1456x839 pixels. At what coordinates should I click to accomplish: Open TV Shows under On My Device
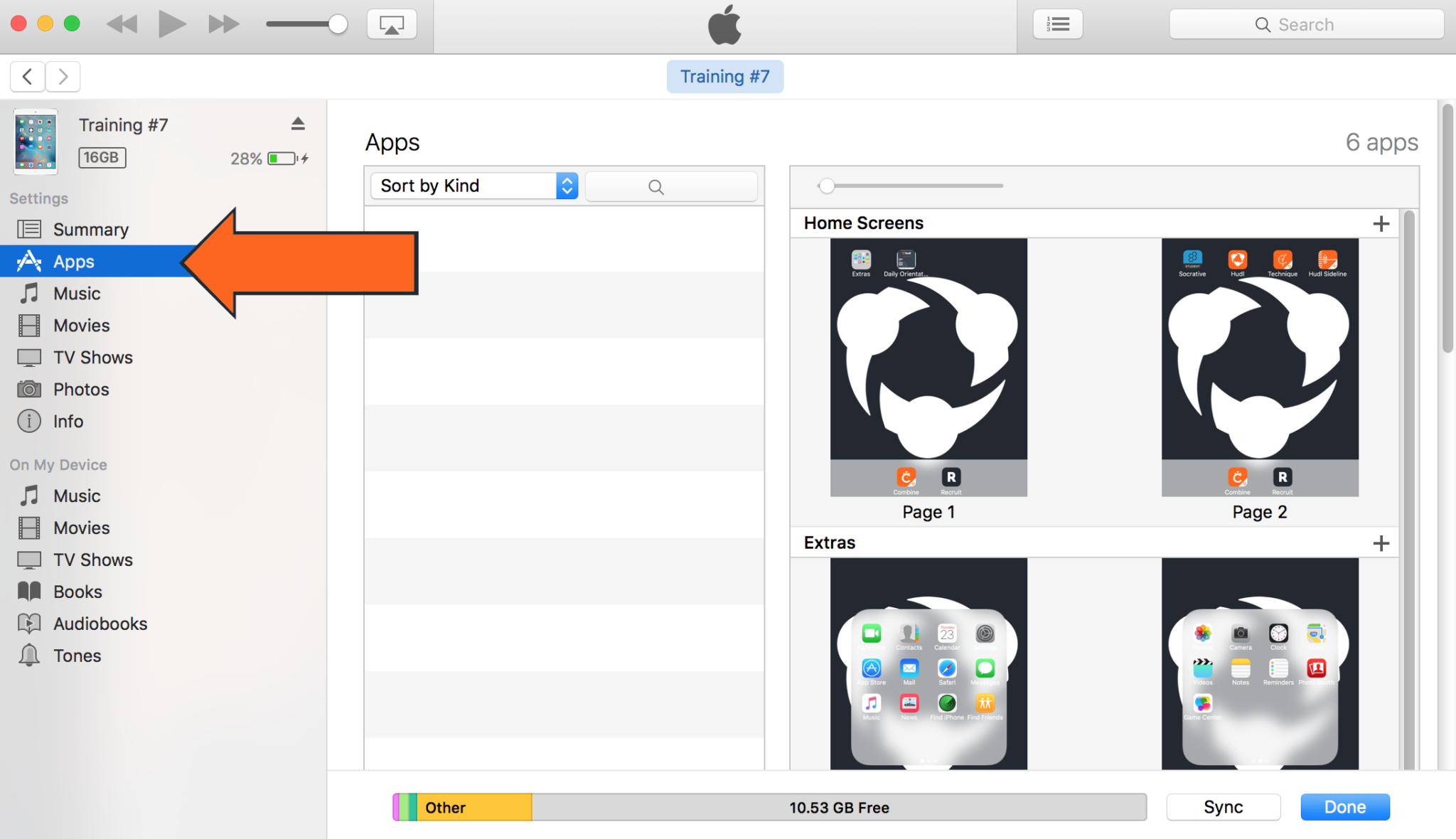[x=93, y=560]
